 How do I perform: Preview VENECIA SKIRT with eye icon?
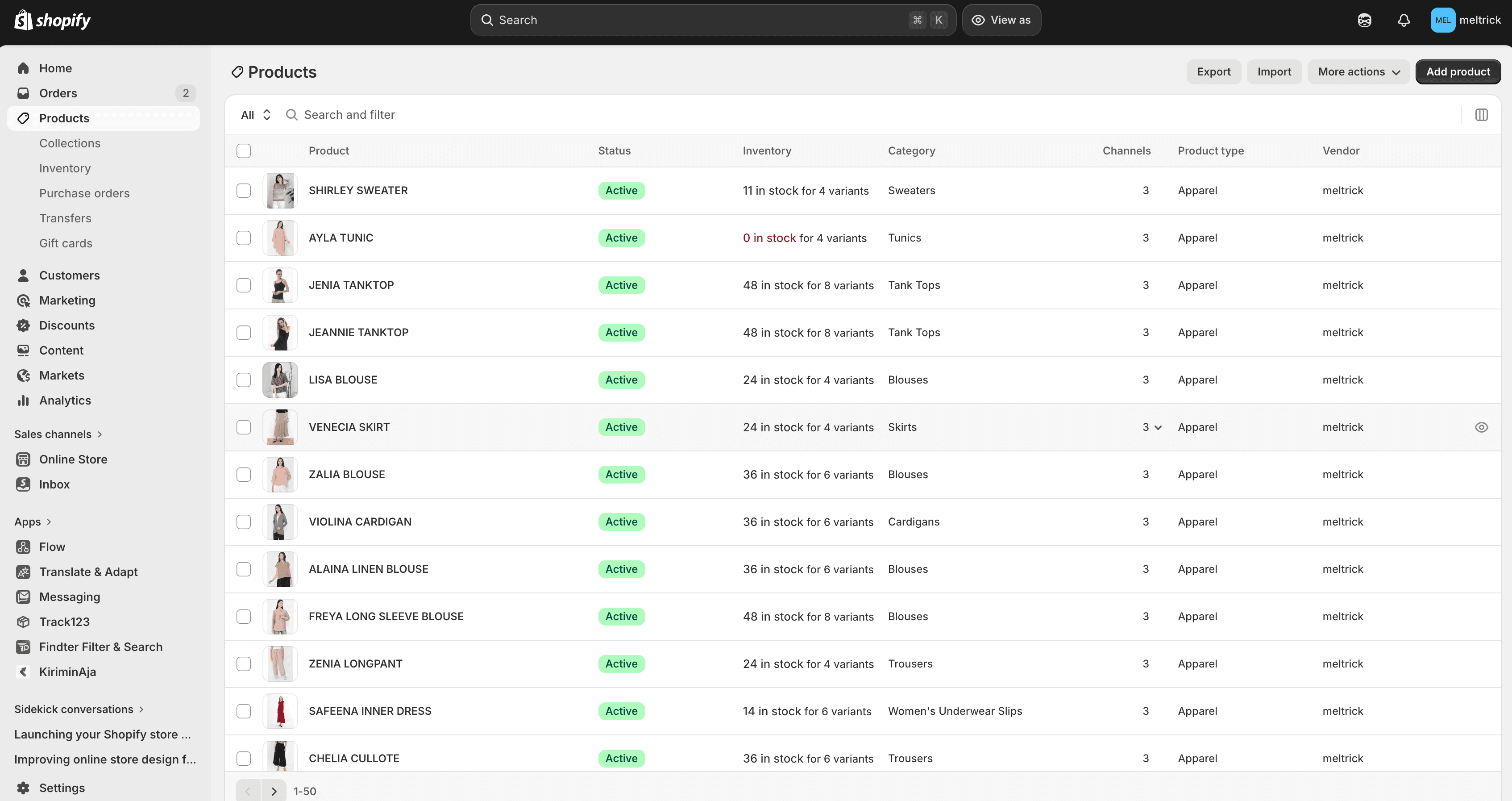(x=1481, y=428)
